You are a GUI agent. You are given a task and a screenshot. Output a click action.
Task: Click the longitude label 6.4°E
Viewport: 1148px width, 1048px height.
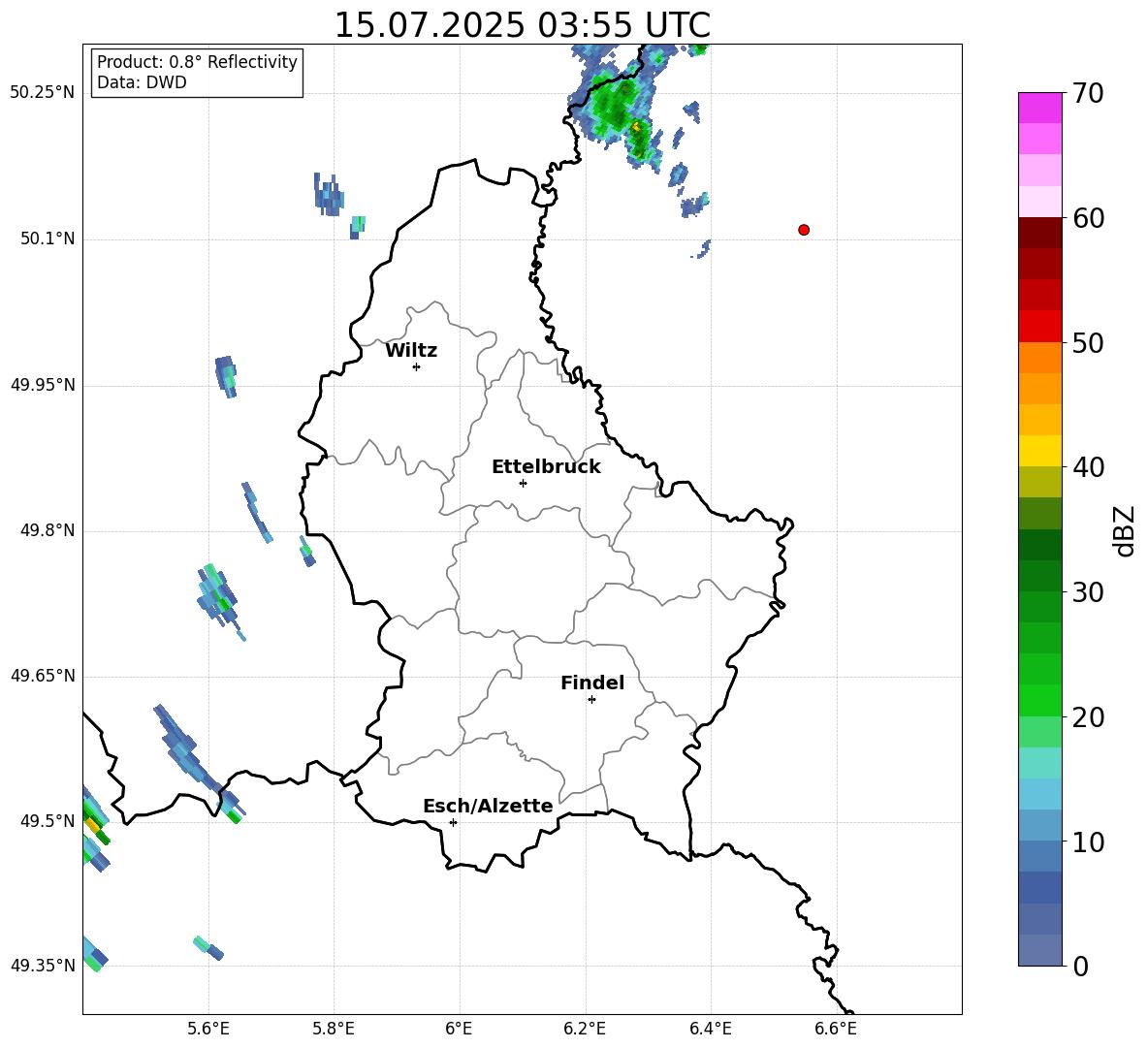coord(710,1029)
